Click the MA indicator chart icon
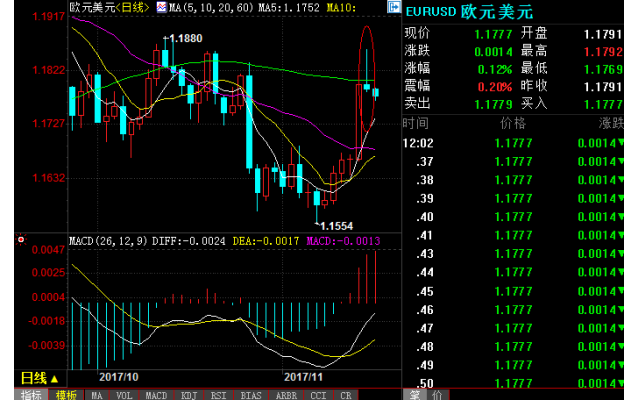Viewport: 640px width, 400px height. (160, 8)
